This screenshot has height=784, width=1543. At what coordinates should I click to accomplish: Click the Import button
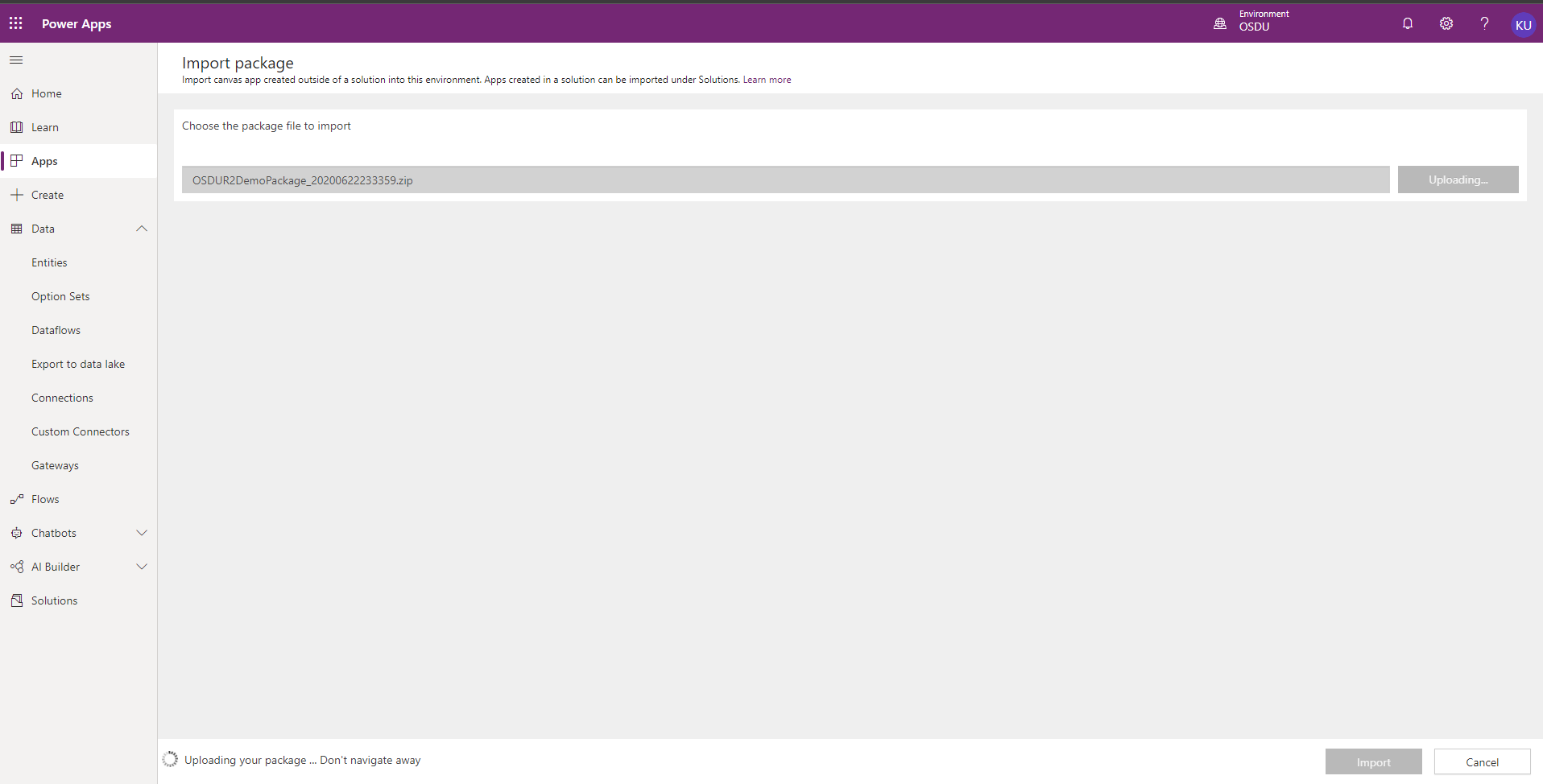tap(1373, 762)
